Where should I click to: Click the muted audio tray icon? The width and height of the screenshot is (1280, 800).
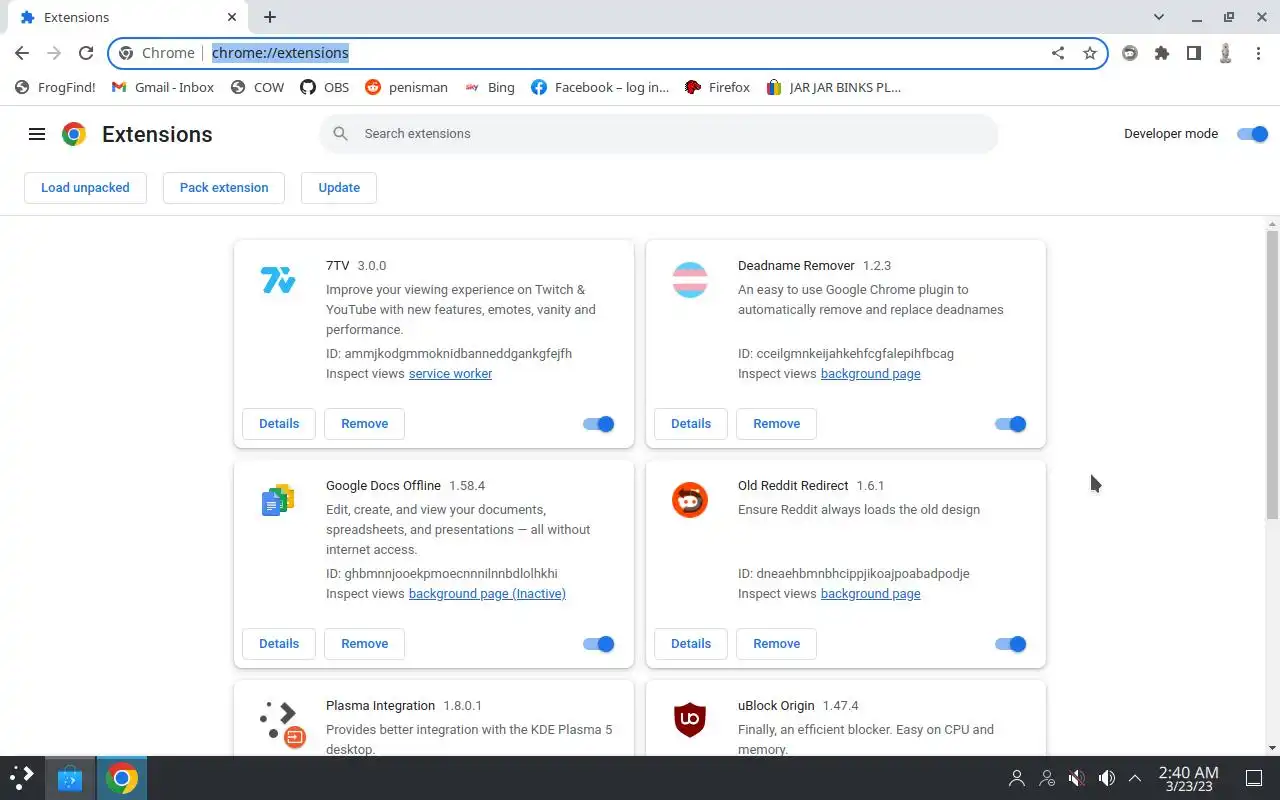1077,778
